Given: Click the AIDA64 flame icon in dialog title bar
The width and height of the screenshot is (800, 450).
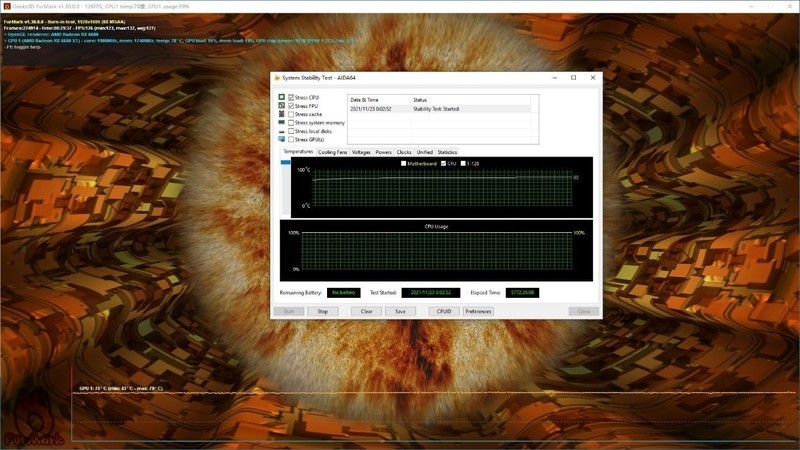Looking at the screenshot, I should [277, 78].
